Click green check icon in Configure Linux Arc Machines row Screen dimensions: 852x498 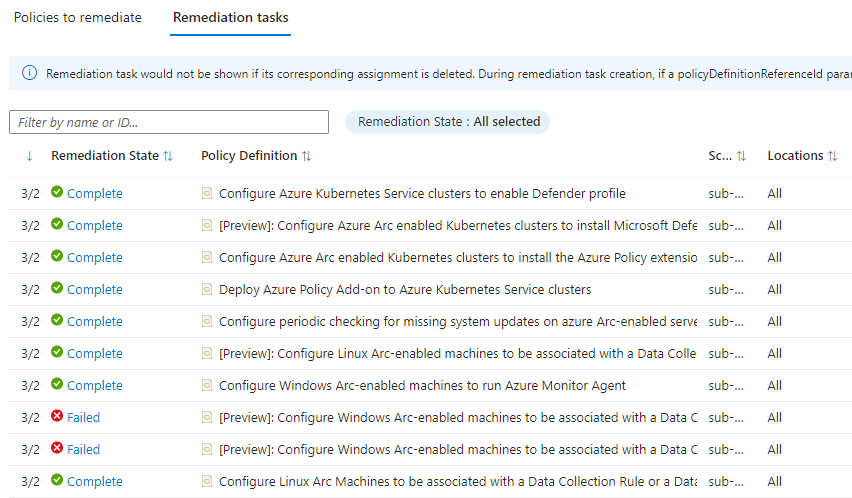[57, 480]
